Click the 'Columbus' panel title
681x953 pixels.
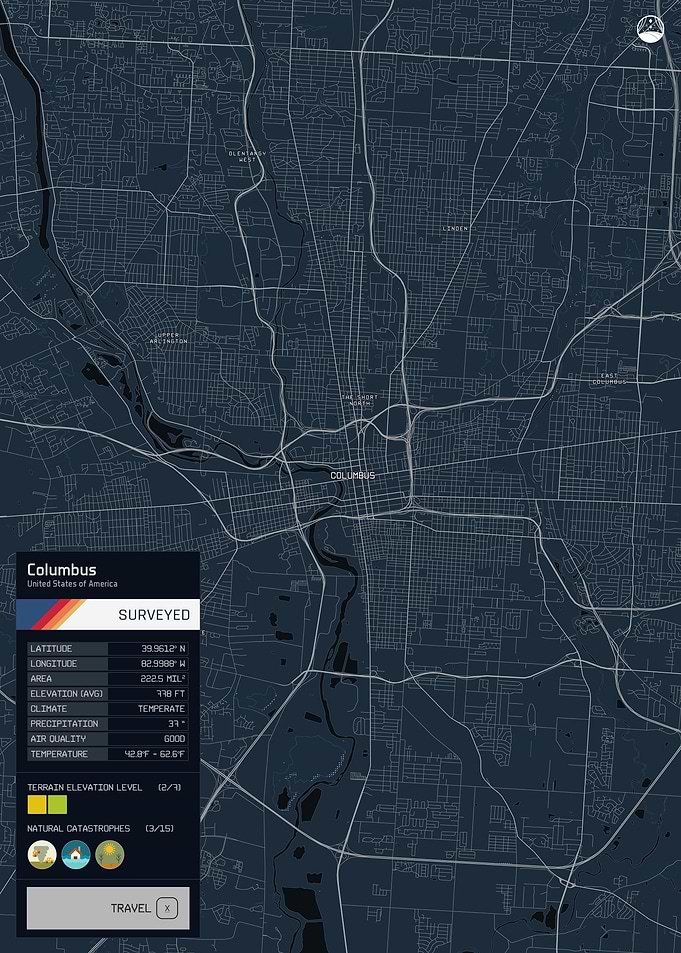61,569
